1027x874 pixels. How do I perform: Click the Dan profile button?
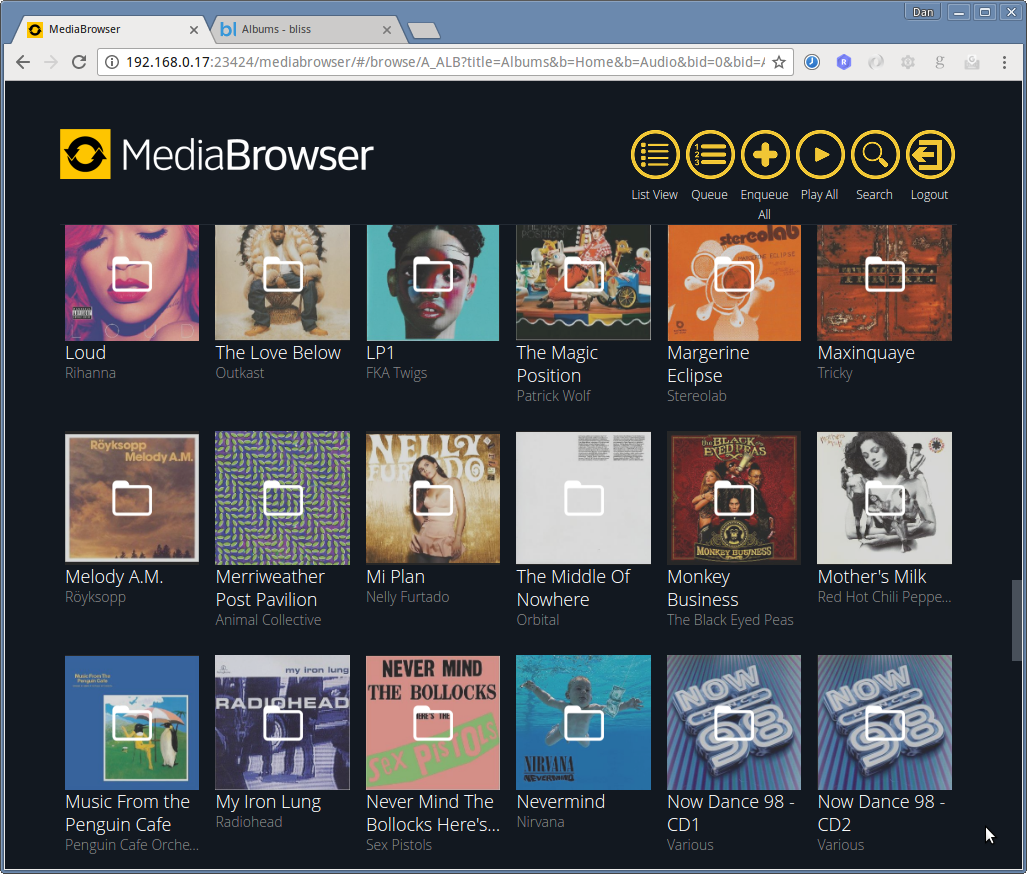point(923,12)
